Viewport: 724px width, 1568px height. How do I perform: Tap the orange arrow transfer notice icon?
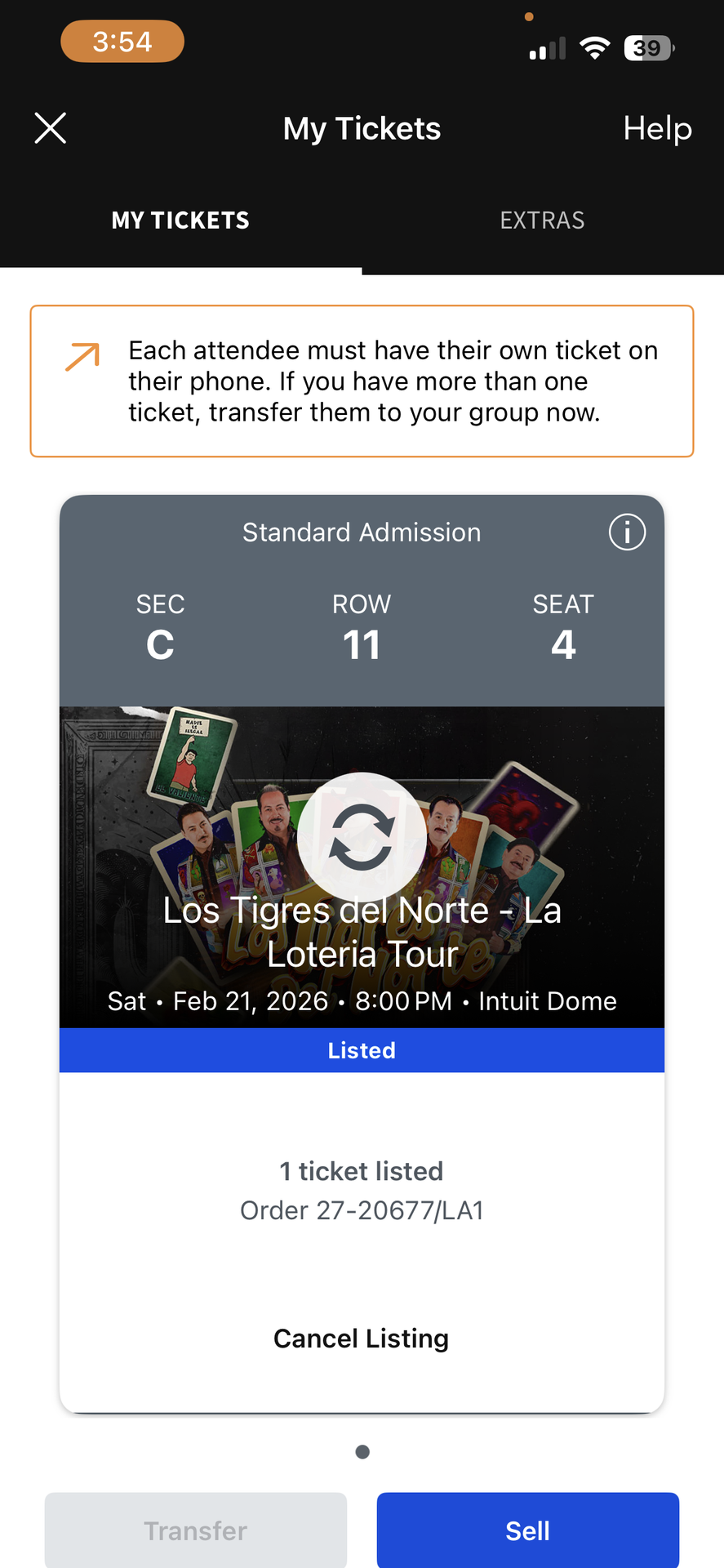[x=82, y=357]
